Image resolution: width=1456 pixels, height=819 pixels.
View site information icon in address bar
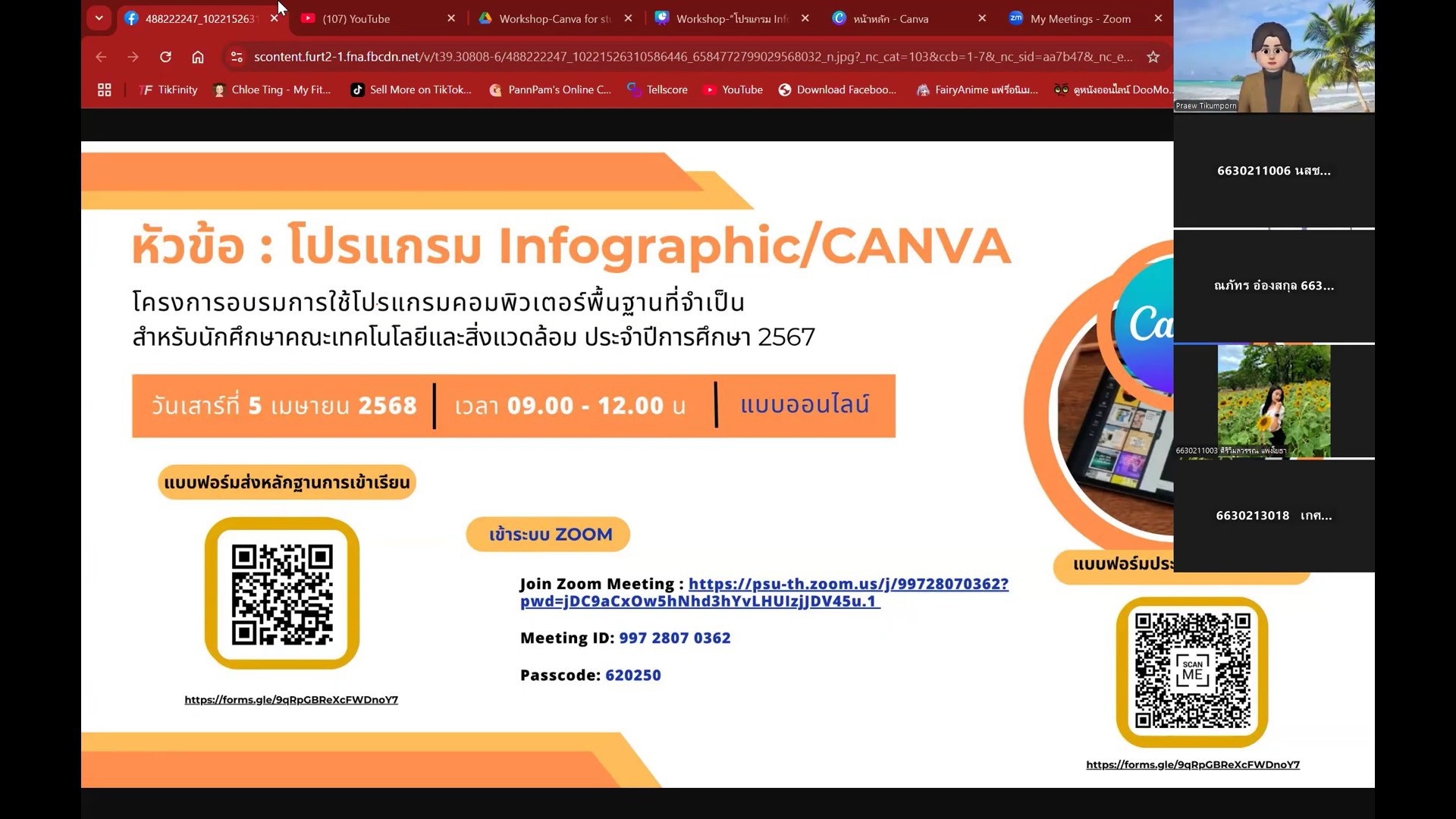tap(237, 57)
